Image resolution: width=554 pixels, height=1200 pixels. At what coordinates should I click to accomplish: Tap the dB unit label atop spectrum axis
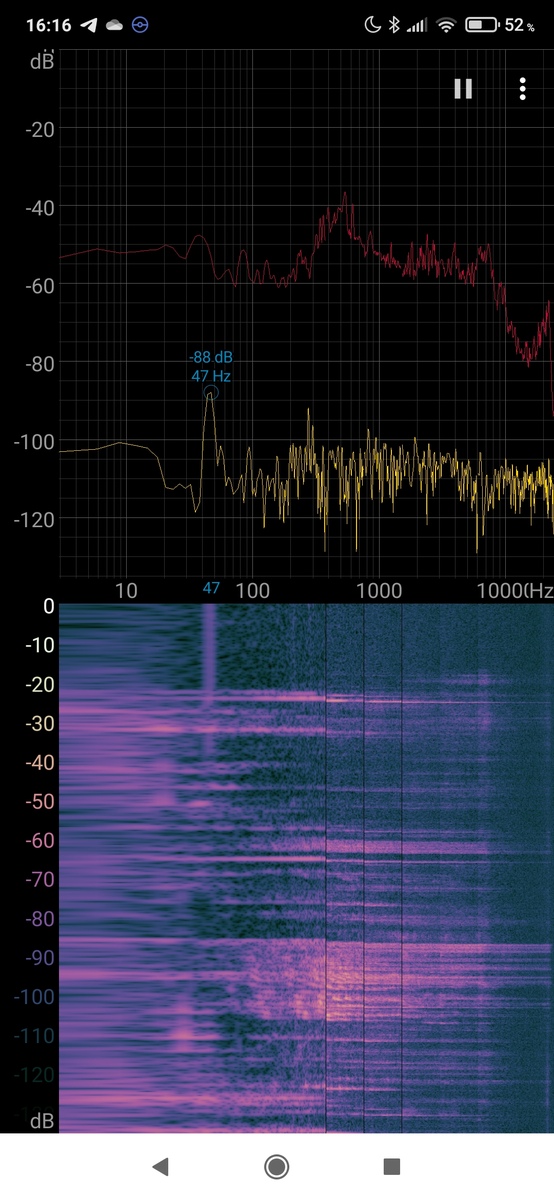point(42,61)
